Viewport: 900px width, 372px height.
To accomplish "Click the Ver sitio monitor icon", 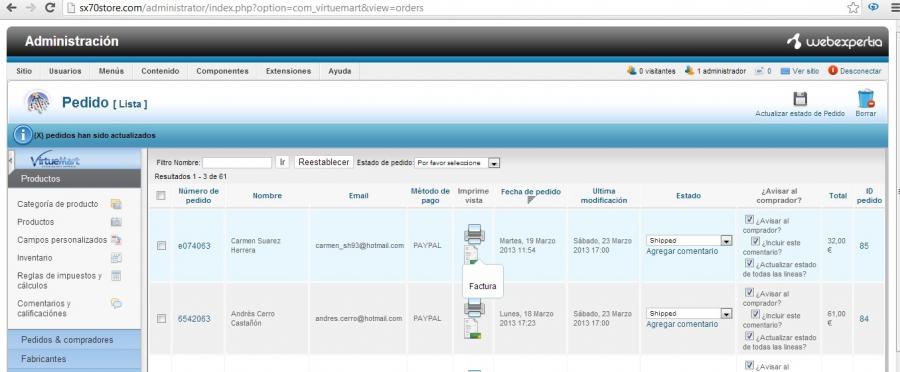I will [785, 71].
